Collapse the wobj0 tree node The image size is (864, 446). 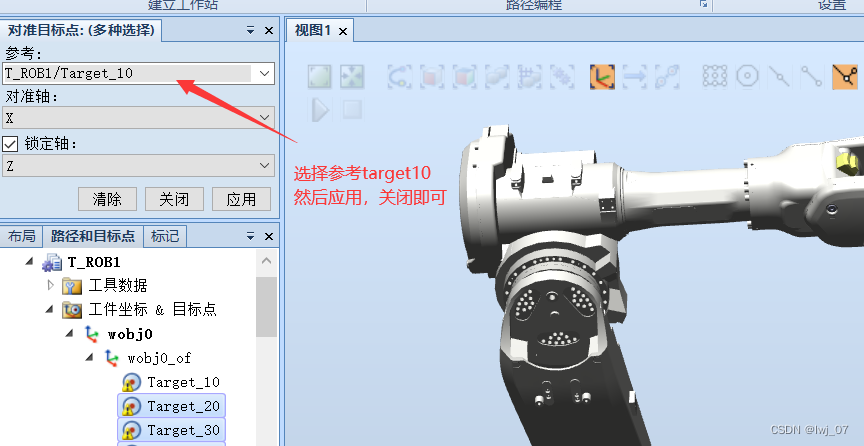71,334
